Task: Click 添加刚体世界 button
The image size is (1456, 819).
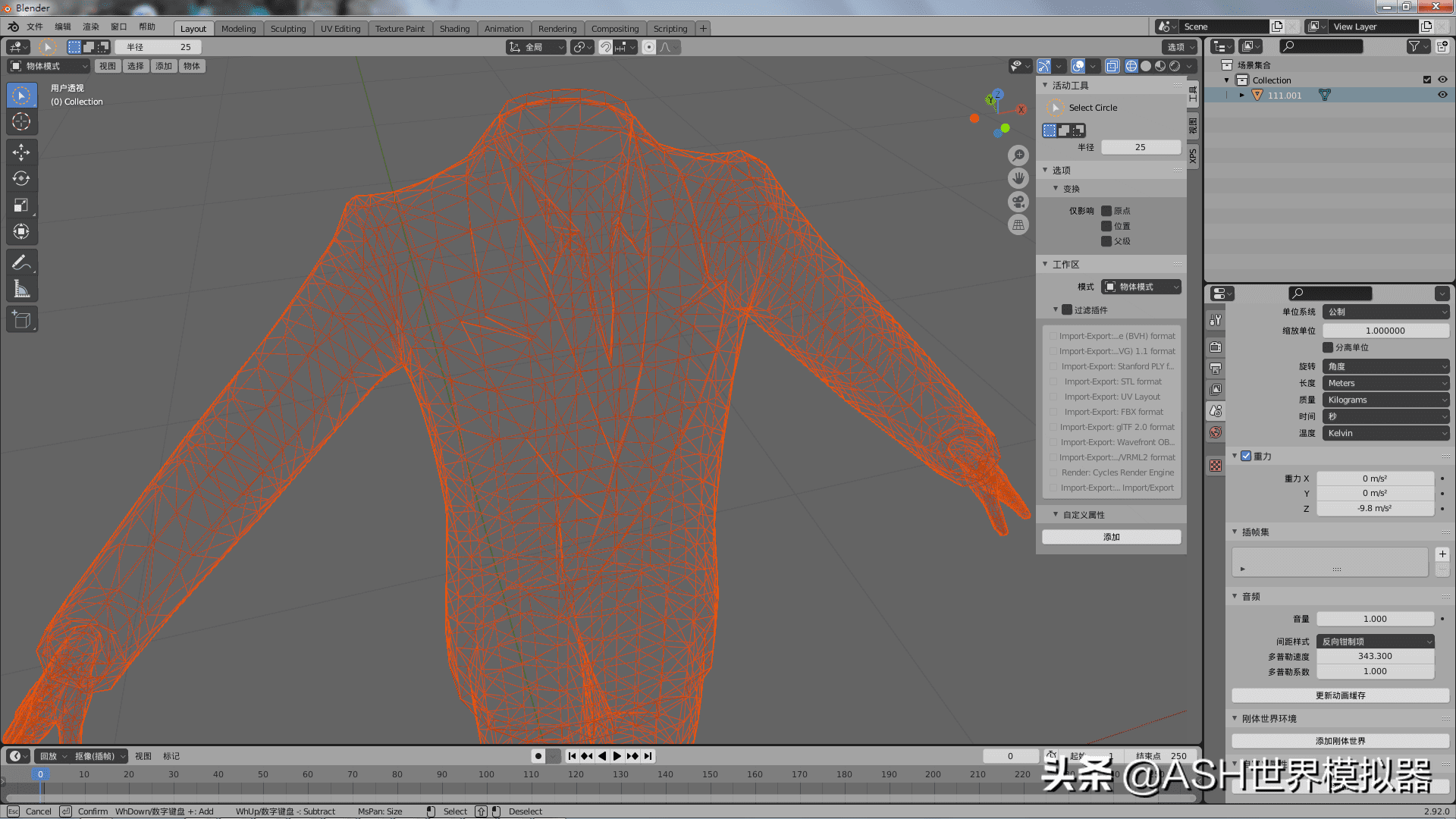Action: click(1339, 740)
